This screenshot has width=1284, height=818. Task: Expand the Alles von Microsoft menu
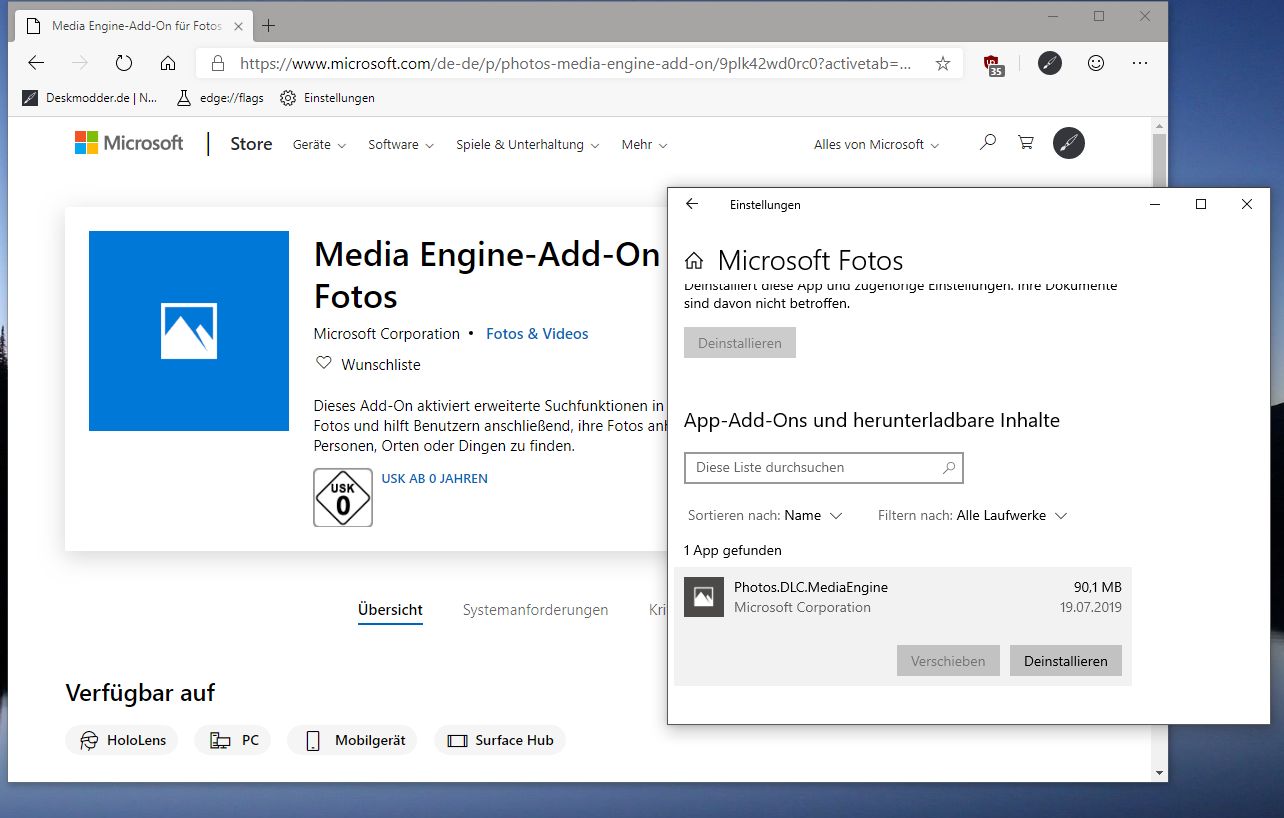(x=876, y=145)
